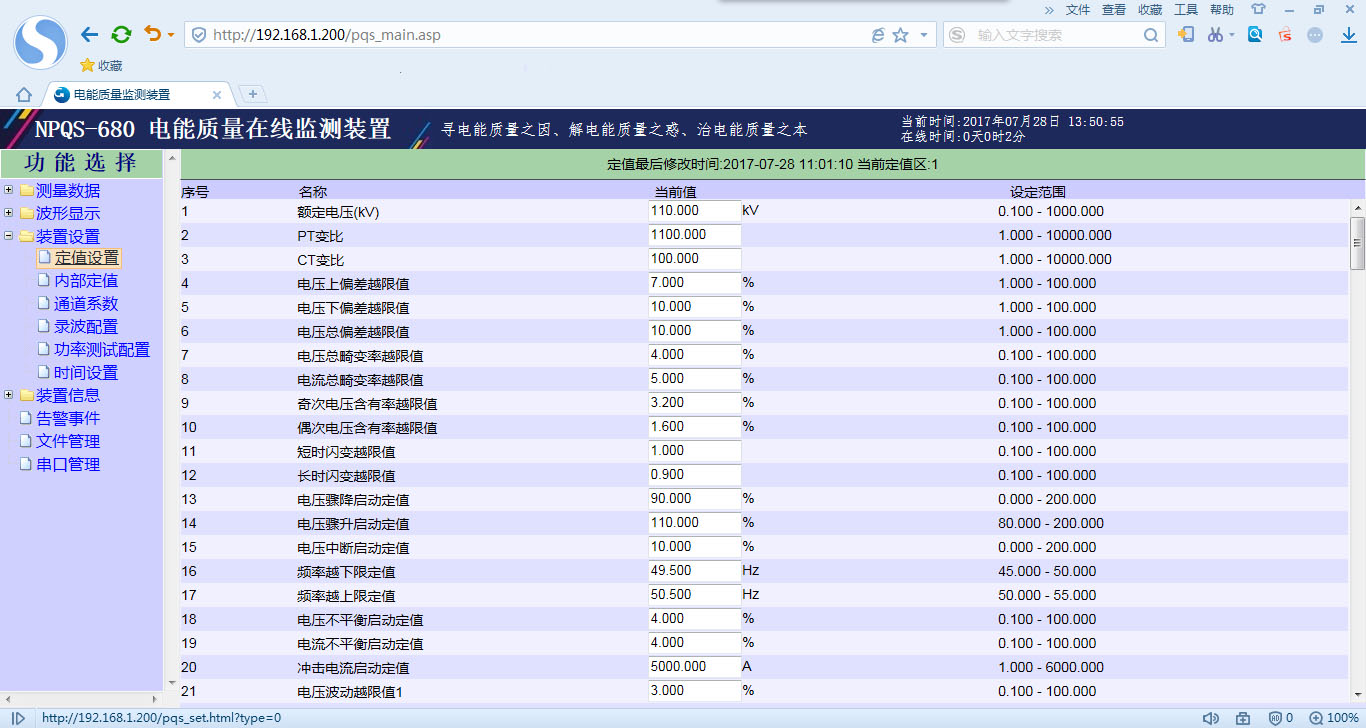Click the 频率越下限定值 input field
Screen dimensions: 1366x728
coord(694,571)
